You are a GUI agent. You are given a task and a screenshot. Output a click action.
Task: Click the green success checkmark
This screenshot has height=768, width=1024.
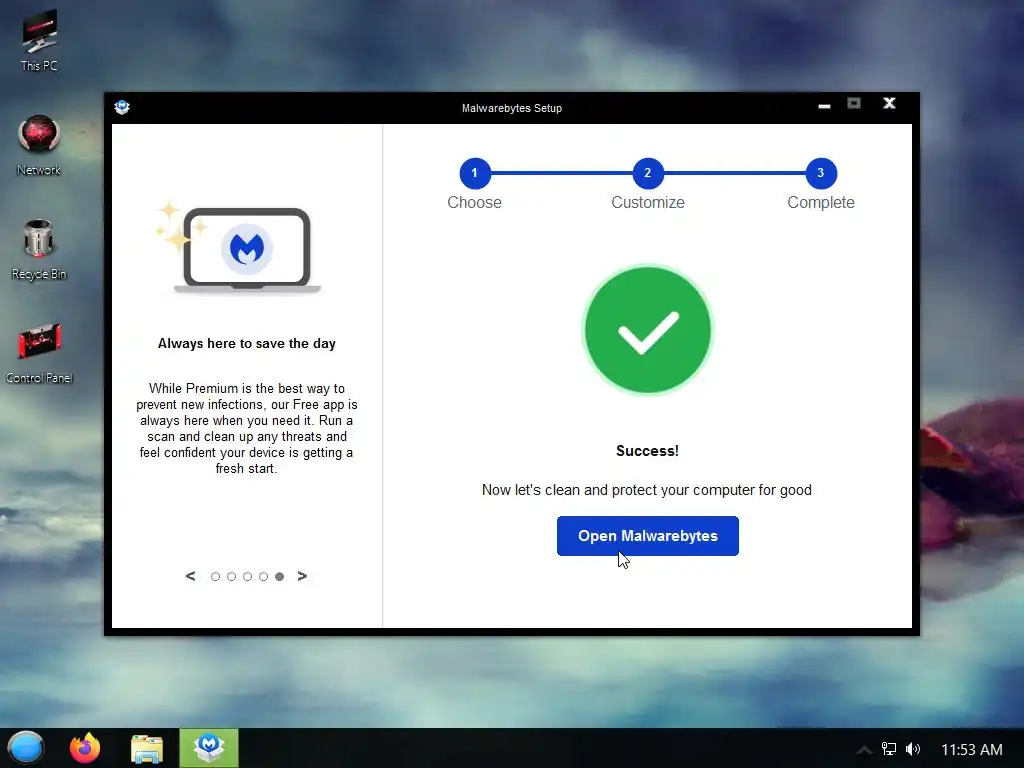pos(647,330)
